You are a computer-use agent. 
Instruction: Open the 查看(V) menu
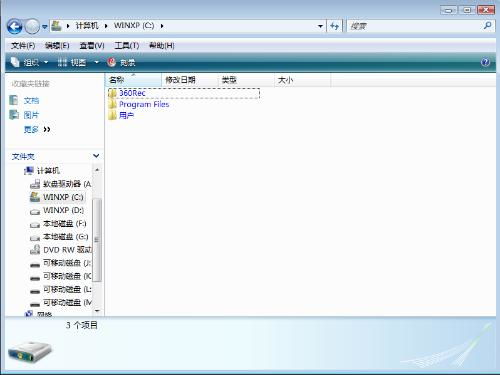pyautogui.click(x=92, y=46)
